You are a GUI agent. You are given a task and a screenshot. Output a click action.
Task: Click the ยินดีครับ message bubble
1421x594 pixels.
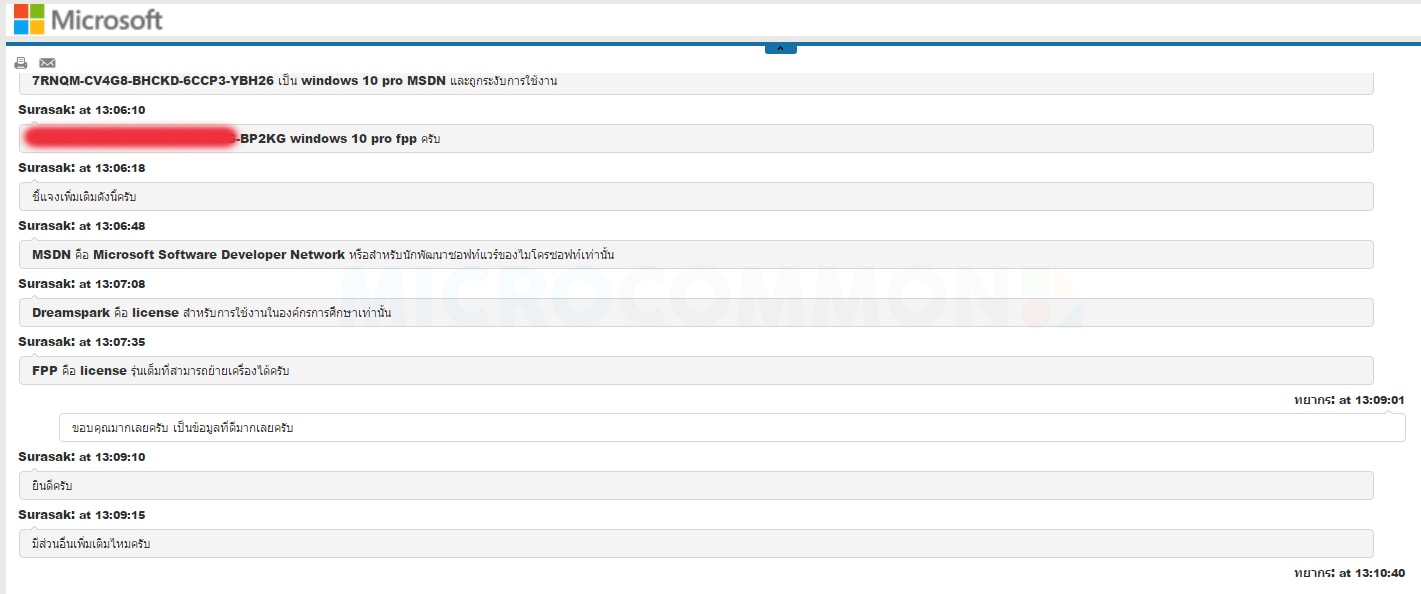point(696,486)
